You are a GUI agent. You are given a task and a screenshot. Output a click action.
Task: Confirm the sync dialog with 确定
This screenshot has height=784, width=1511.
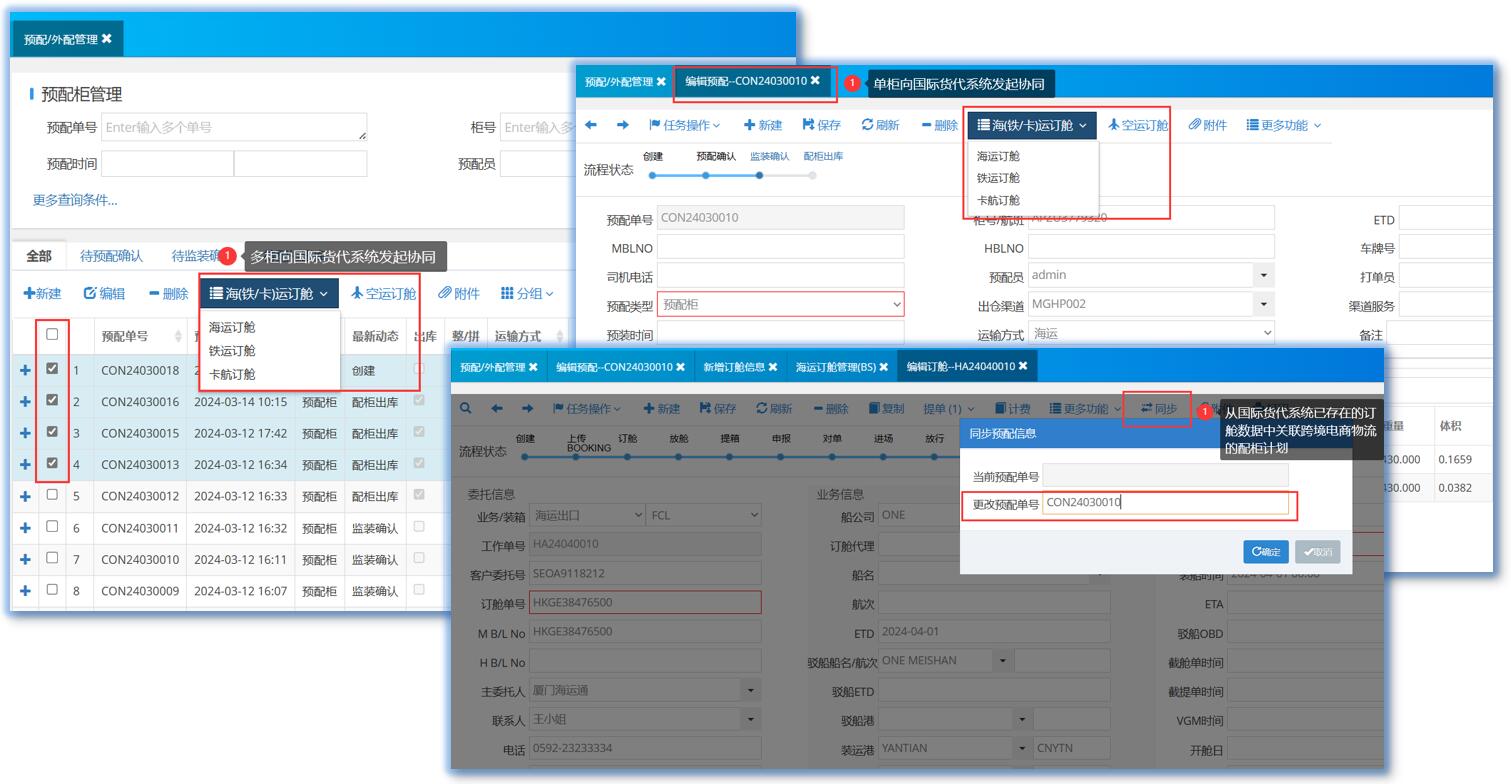(x=1265, y=552)
